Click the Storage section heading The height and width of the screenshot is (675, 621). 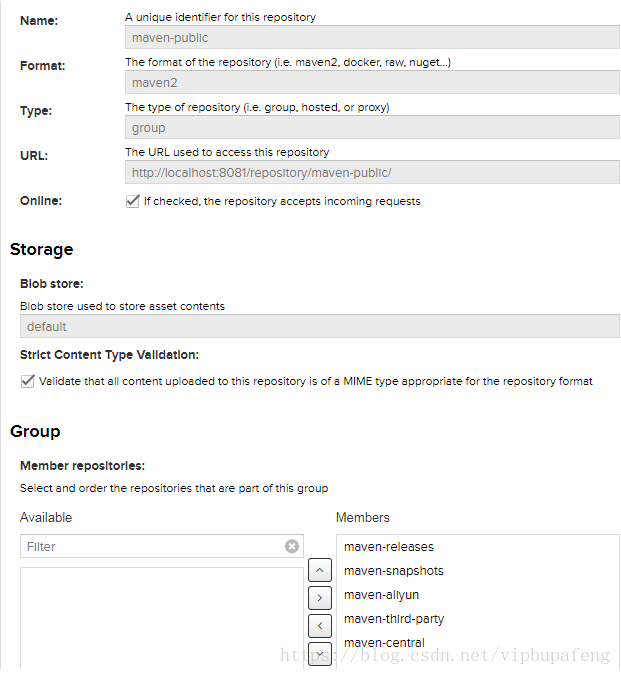pyautogui.click(x=42, y=249)
